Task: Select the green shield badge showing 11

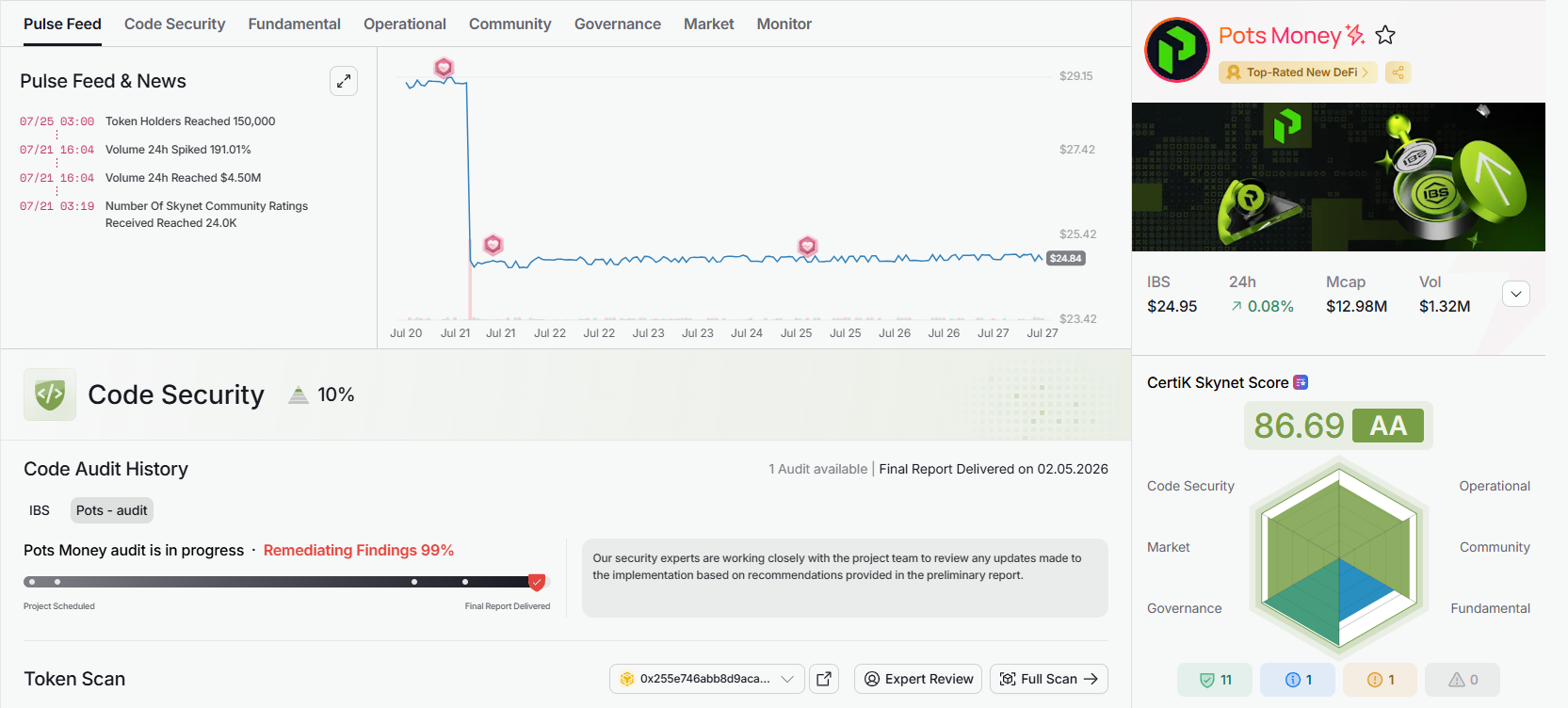Action: (1215, 680)
